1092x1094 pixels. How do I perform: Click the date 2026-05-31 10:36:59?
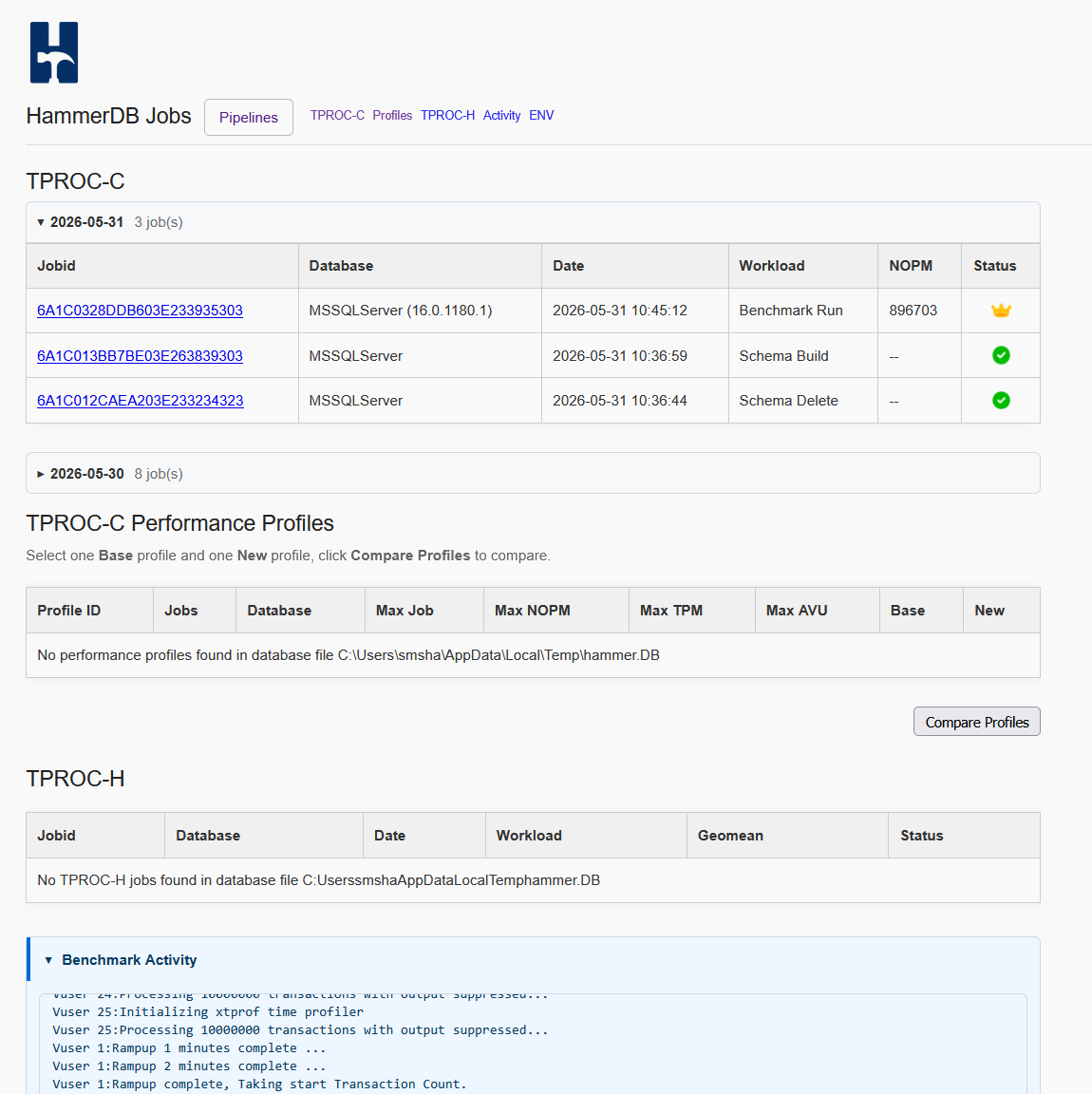tap(620, 356)
